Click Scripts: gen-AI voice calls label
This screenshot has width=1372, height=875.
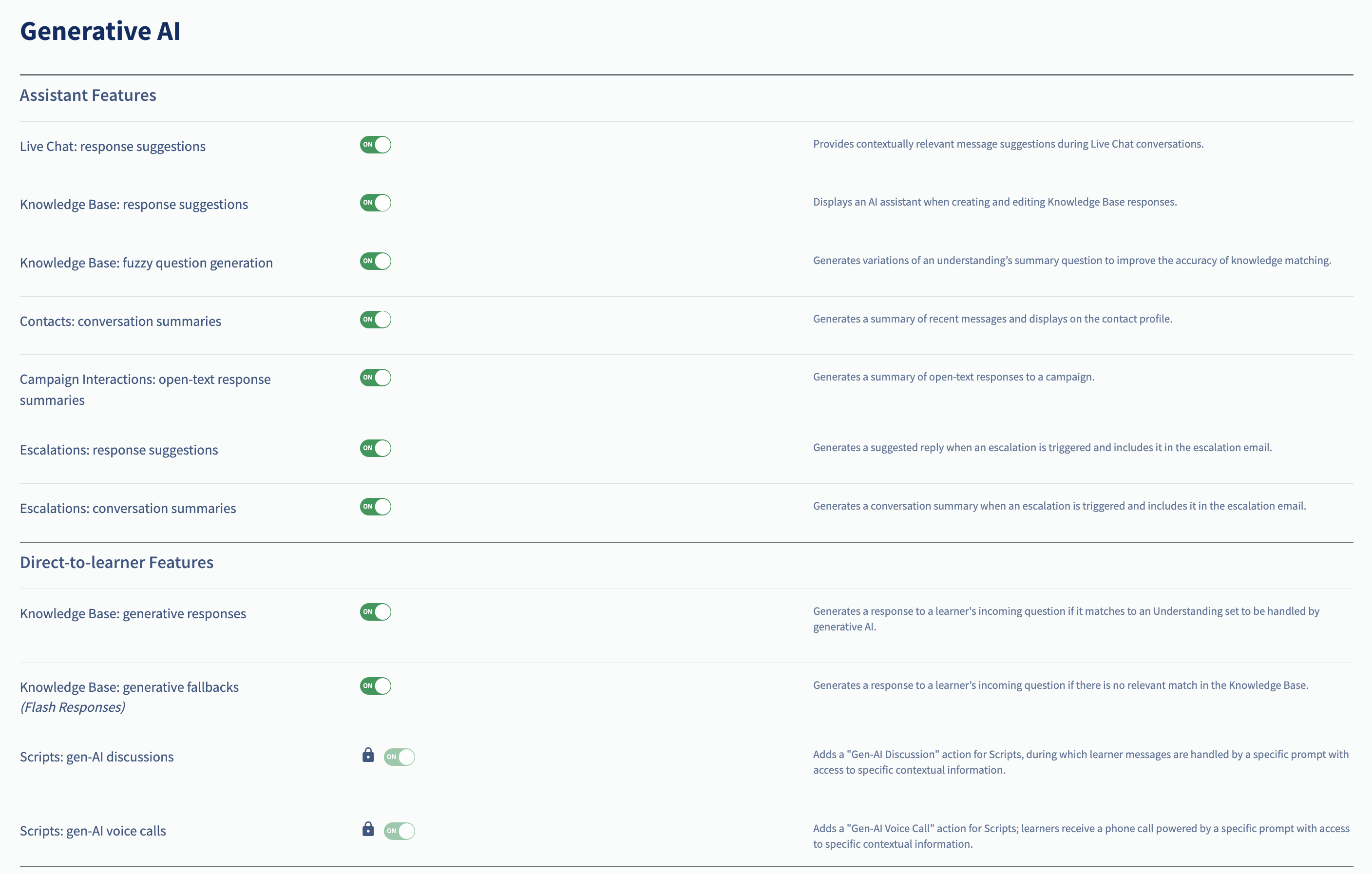tap(93, 831)
